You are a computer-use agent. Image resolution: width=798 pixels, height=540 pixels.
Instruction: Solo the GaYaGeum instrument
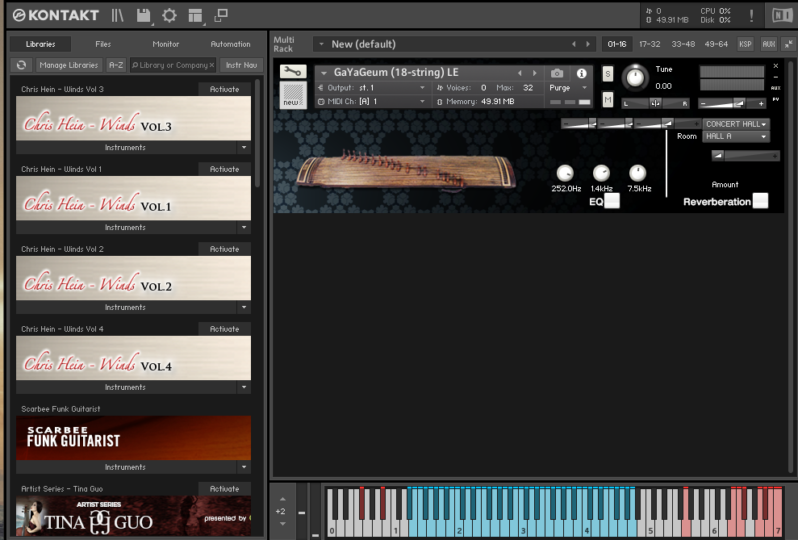[x=607, y=76]
